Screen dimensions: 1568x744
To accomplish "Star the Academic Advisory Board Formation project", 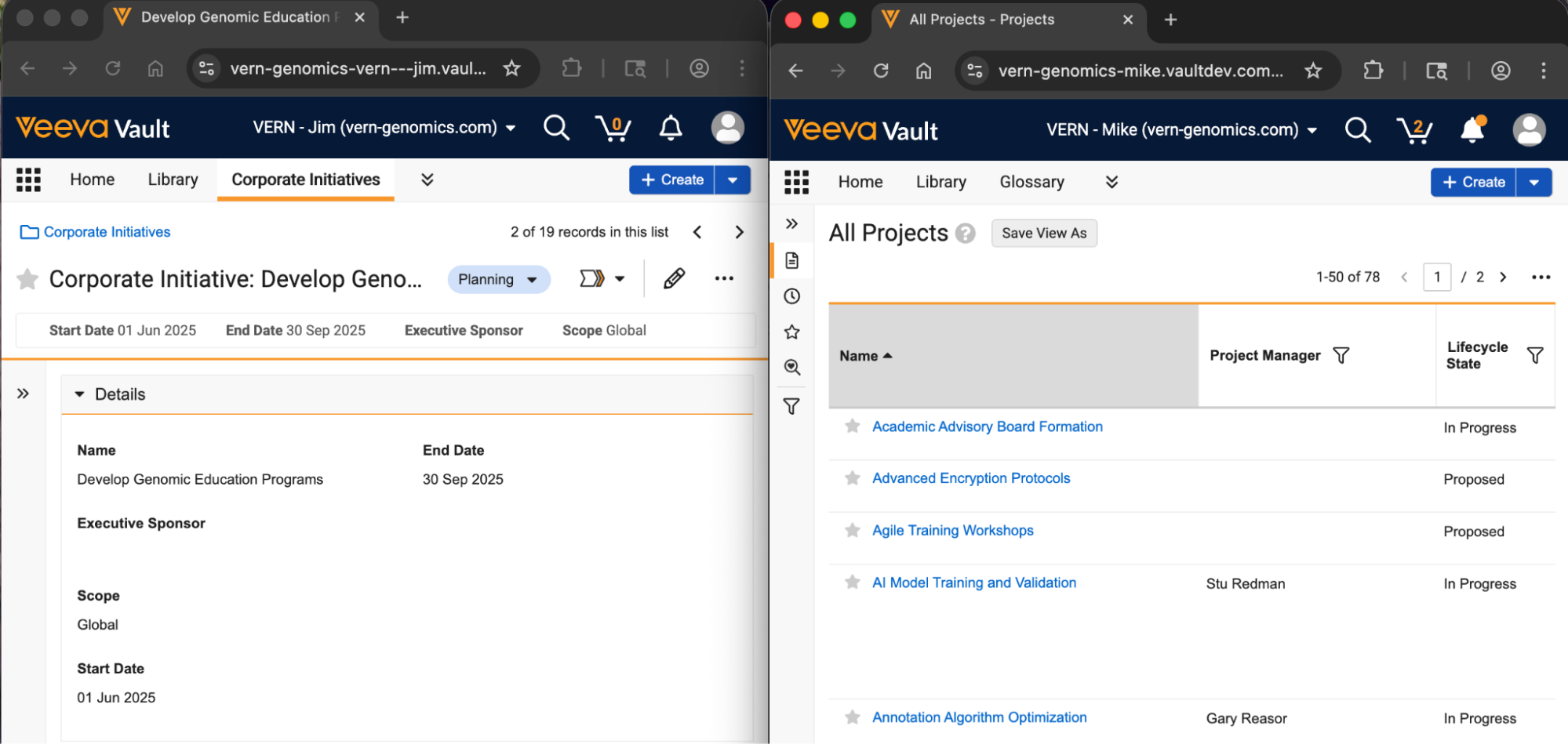I will pos(852,426).
